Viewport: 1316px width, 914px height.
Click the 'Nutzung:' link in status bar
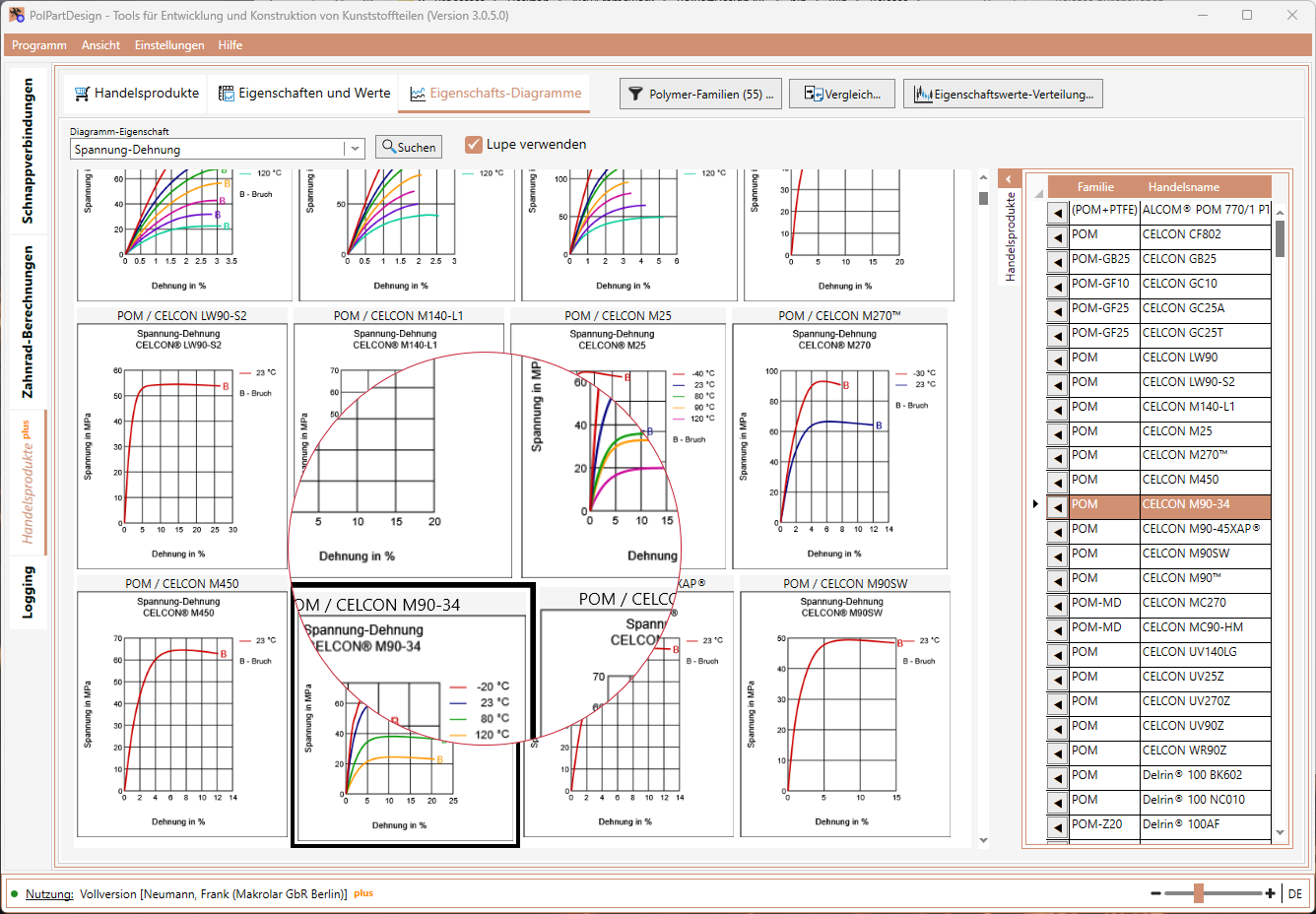(49, 894)
